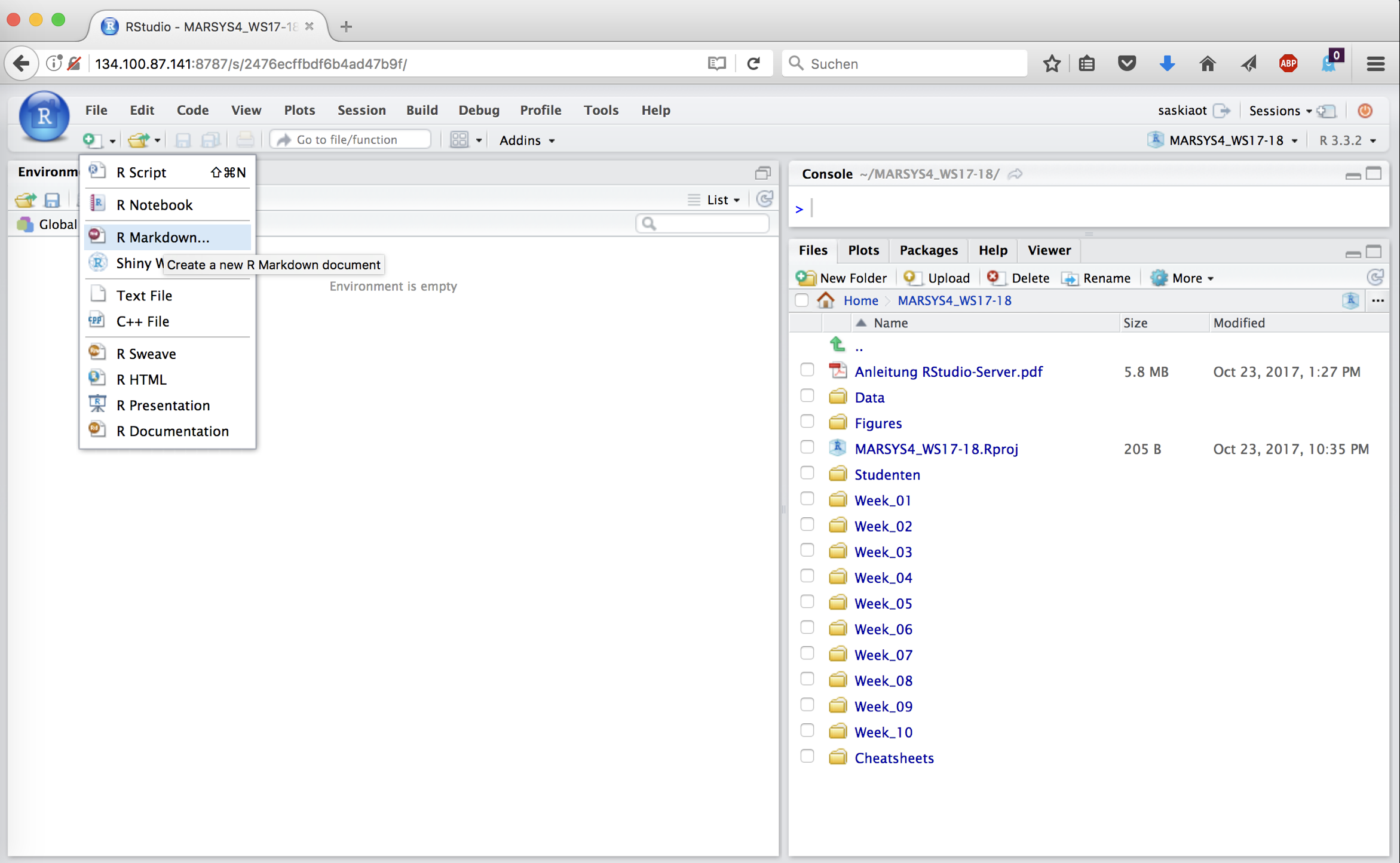The image size is (1400, 863).
Task: Click the quit session power icon
Action: pyautogui.click(x=1365, y=110)
